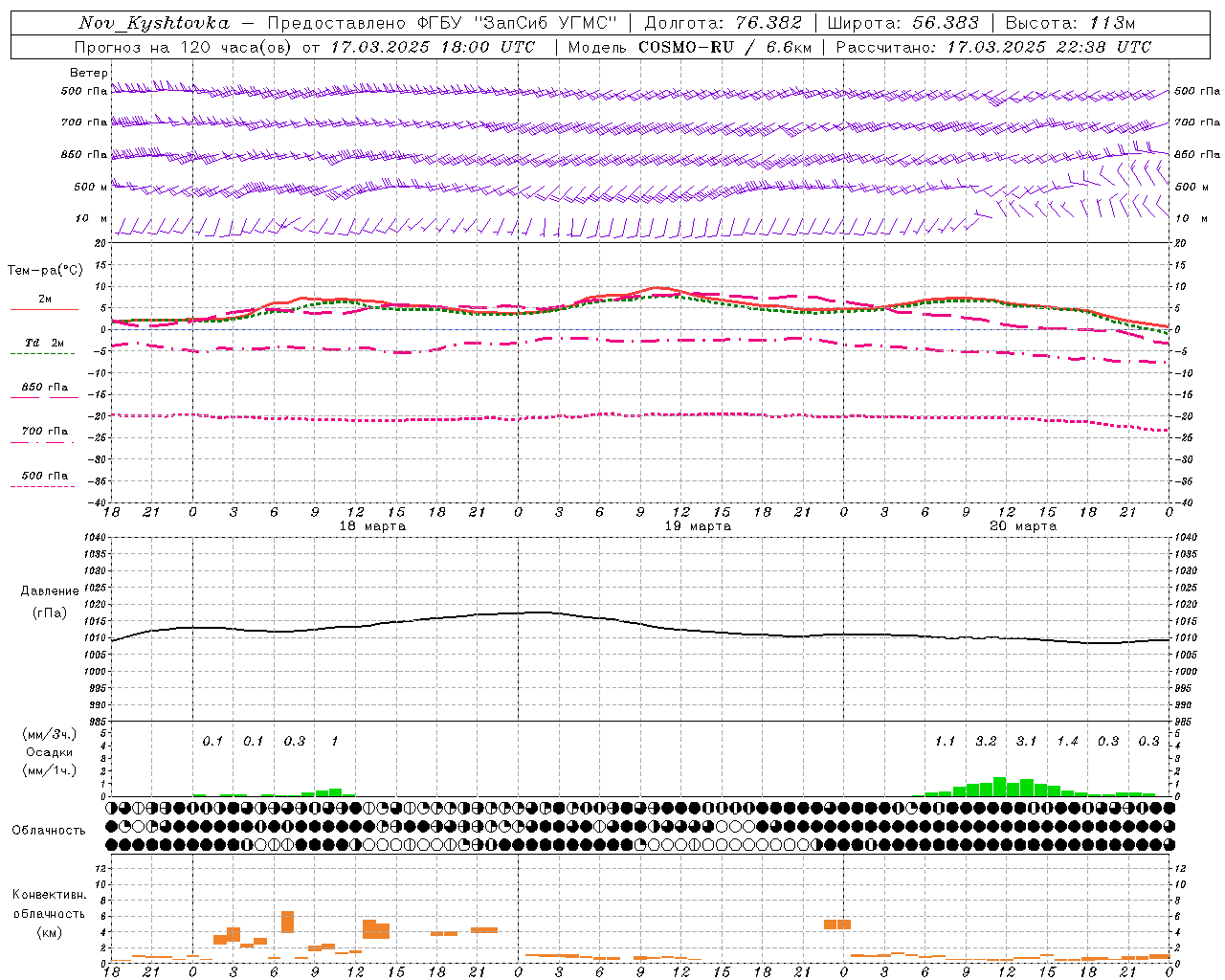
Task: Click the '19 марта' date label
Action: (x=698, y=526)
